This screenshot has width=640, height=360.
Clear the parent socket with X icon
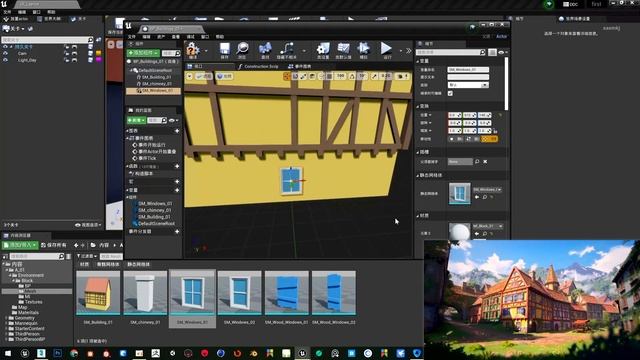pos(485,162)
